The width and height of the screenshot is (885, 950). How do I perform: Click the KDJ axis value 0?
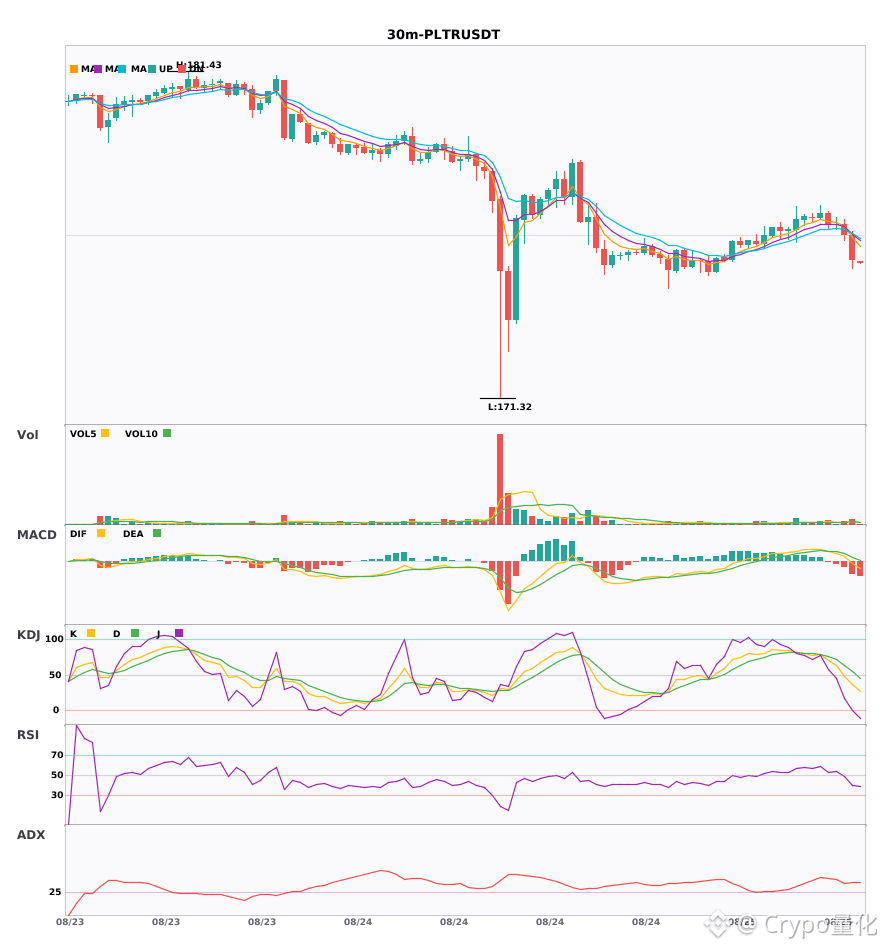[x=56, y=710]
